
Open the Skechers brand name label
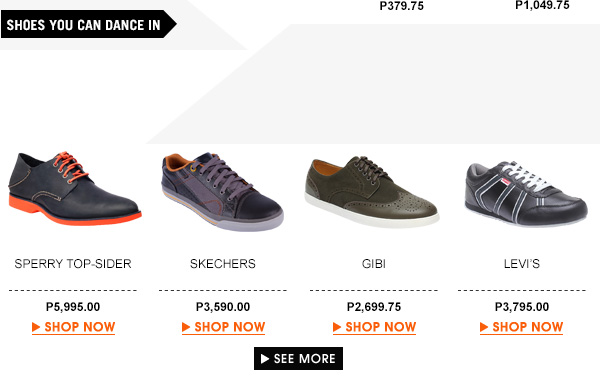[223, 264]
